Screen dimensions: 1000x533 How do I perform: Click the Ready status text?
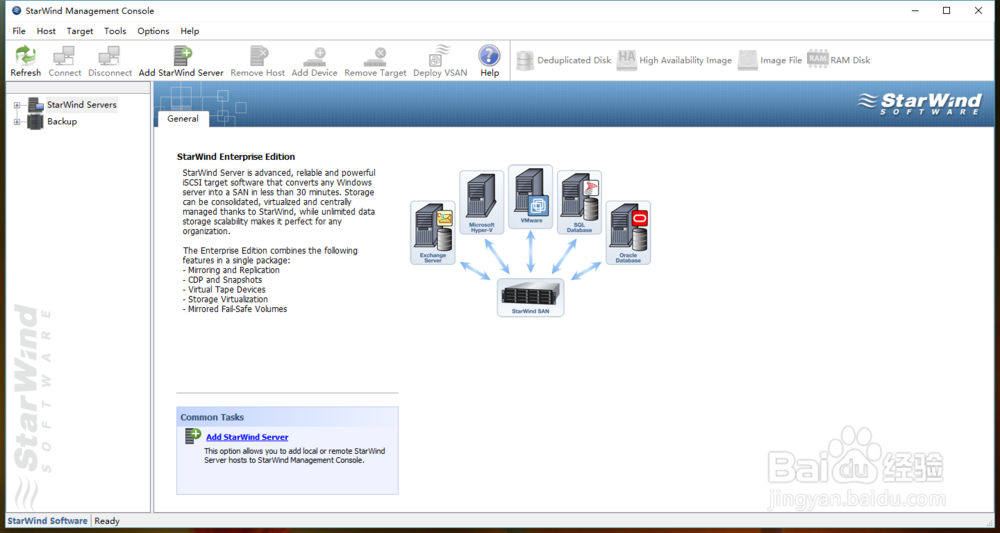tap(107, 521)
